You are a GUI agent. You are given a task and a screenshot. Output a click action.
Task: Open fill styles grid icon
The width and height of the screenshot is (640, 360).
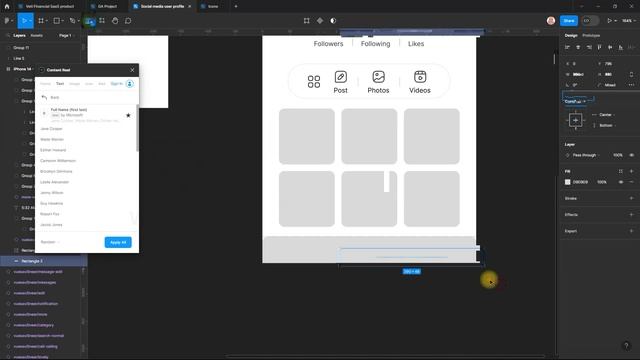tap(621, 171)
